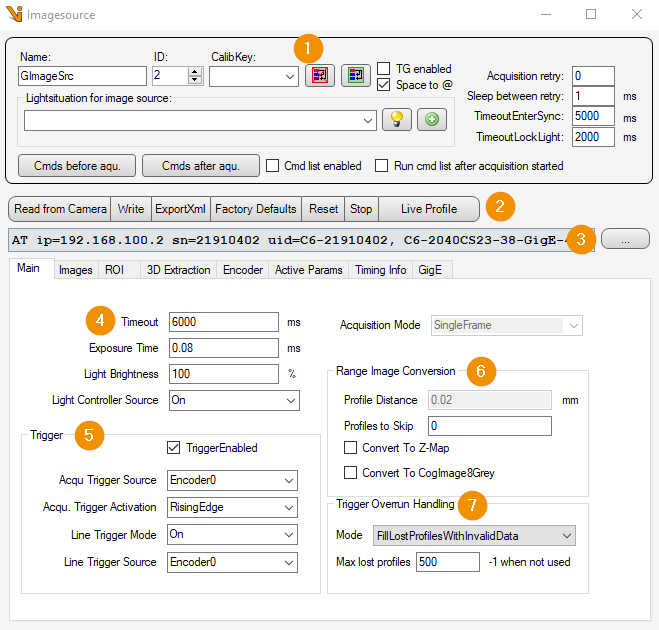
Task: Click the disabled Profile Distance field
Action: (x=490, y=400)
